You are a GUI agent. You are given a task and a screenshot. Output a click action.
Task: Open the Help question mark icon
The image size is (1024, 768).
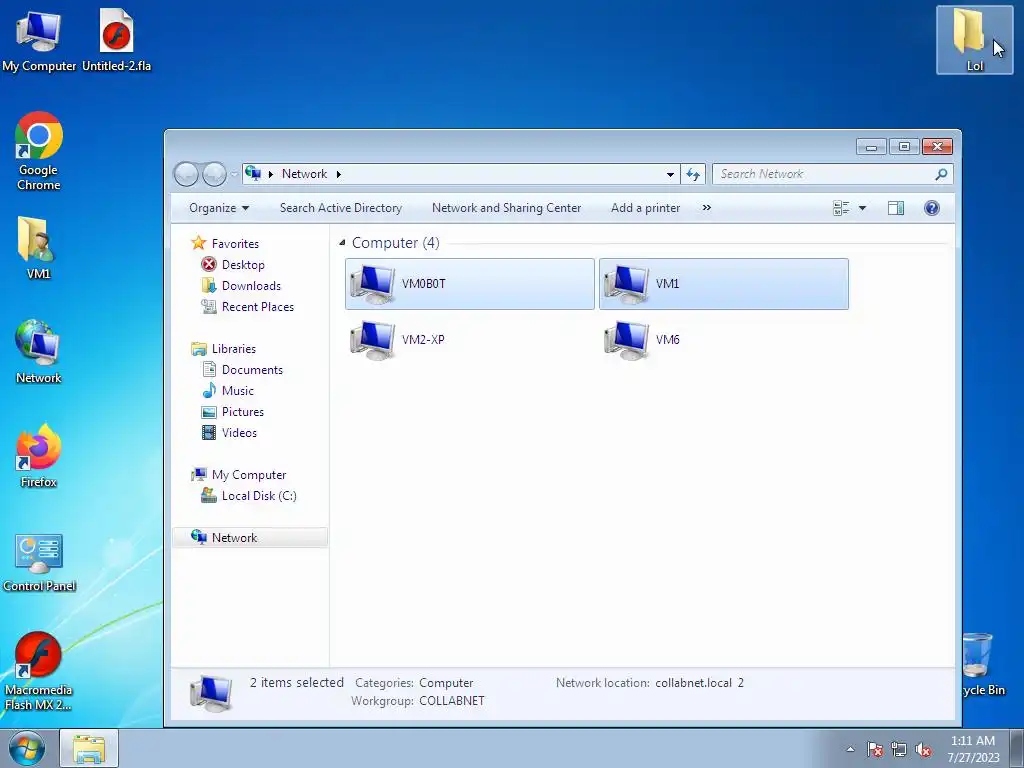pyautogui.click(x=932, y=208)
